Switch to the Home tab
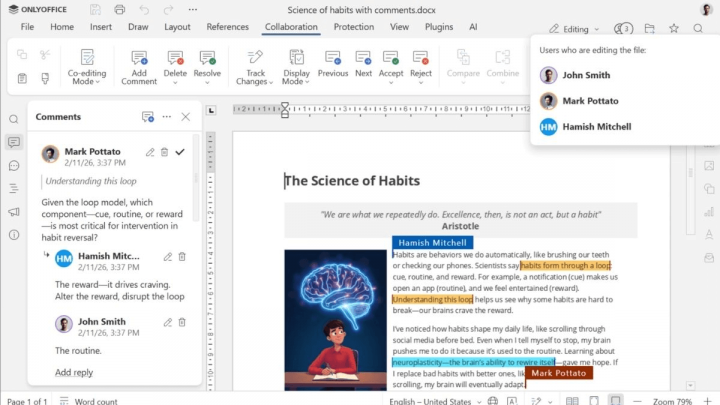The image size is (720, 405). (x=62, y=27)
